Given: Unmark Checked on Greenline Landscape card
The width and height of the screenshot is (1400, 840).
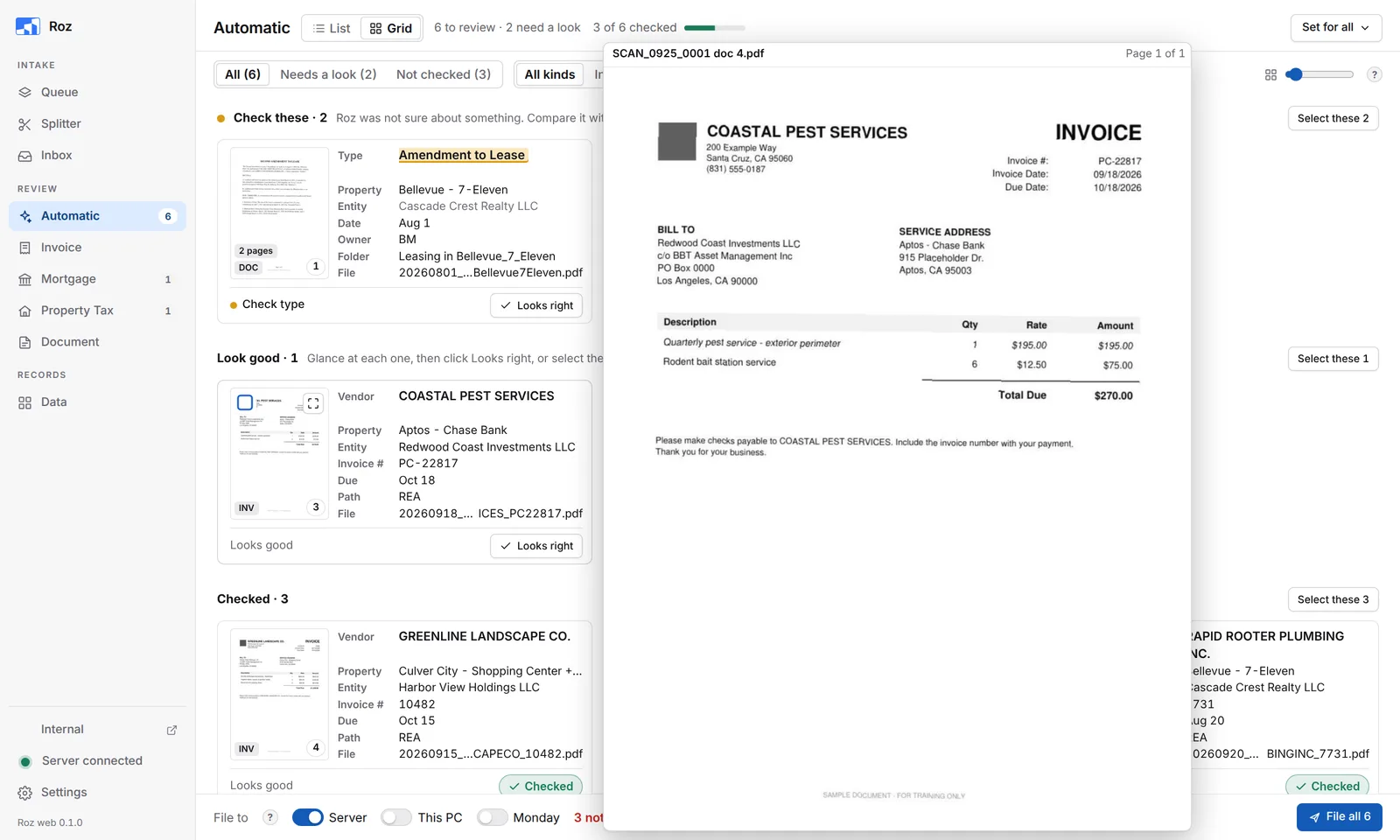Looking at the screenshot, I should coord(541,786).
